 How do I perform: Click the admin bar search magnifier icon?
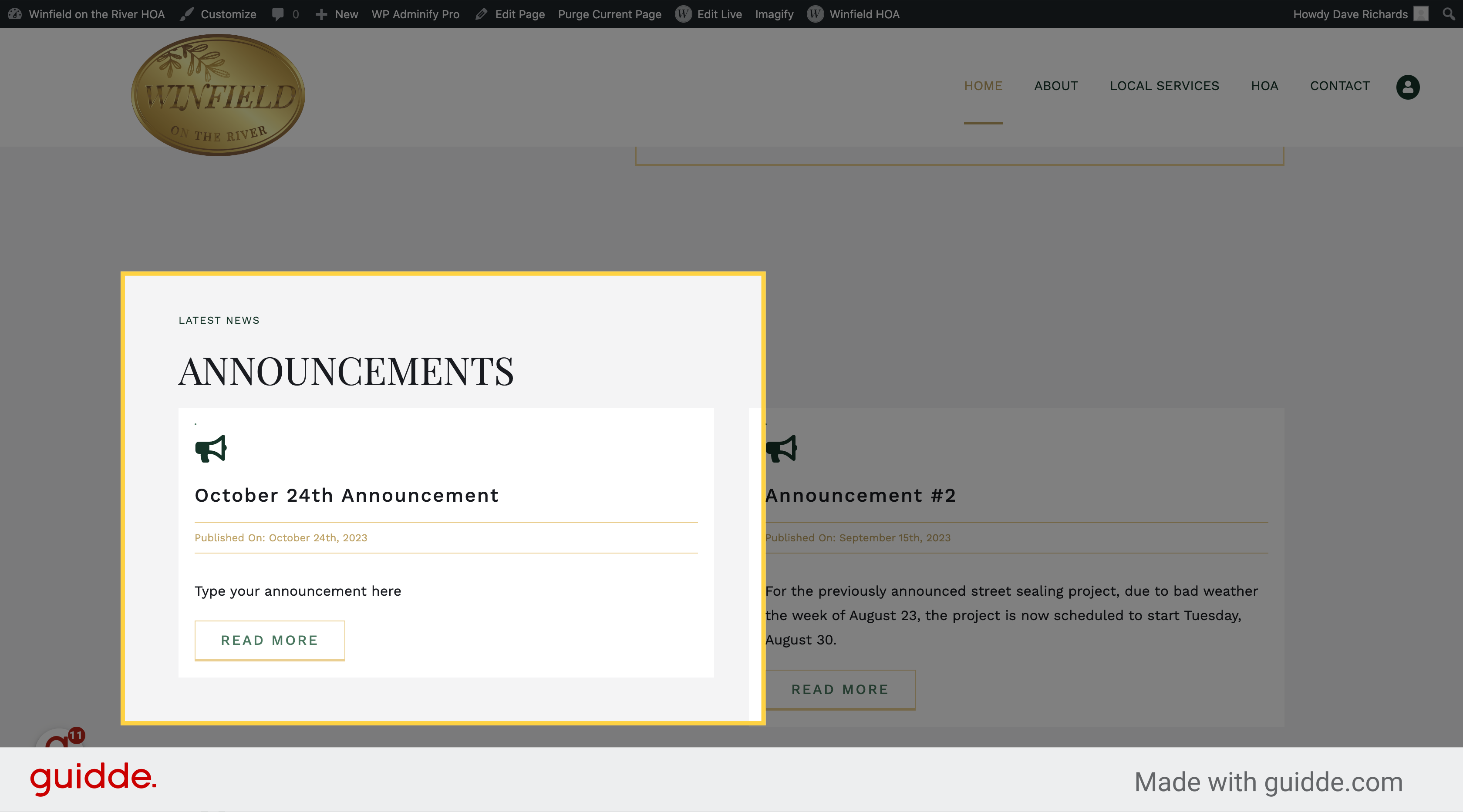pos(1448,13)
